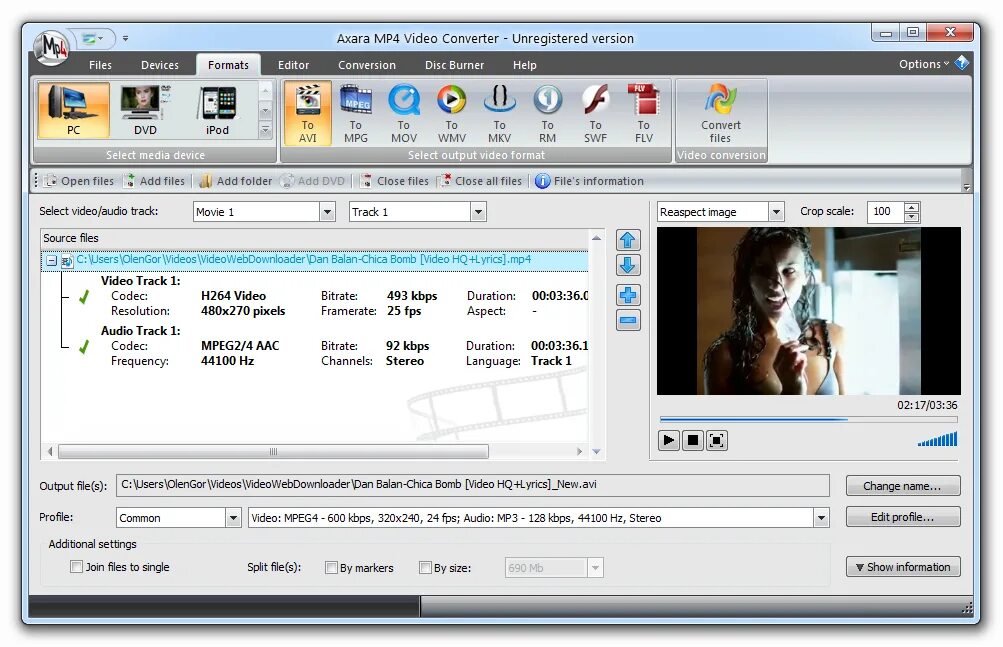Open the Reaspect image dropdown
Viewport: 1003px width, 647px height.
click(777, 212)
